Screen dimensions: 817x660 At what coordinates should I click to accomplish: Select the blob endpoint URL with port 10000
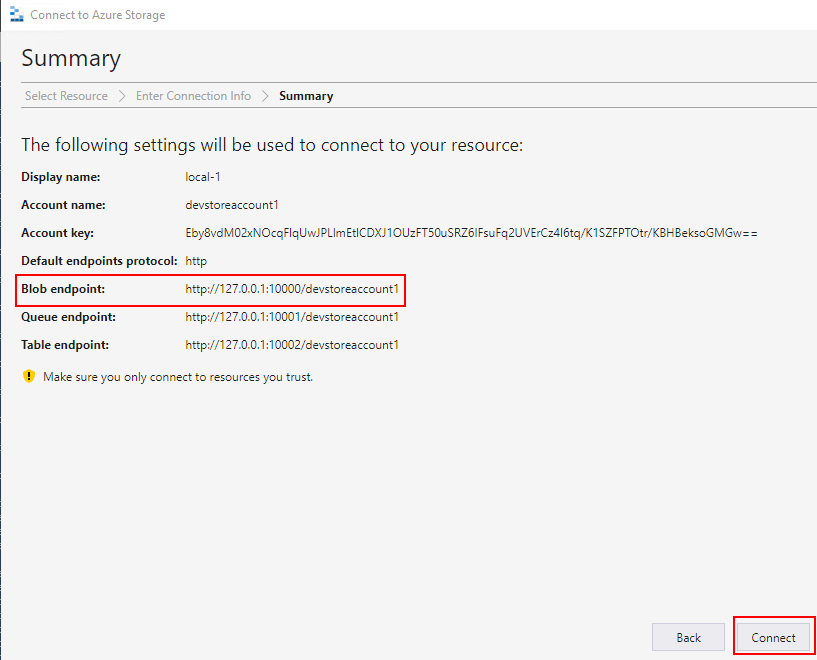click(292, 289)
